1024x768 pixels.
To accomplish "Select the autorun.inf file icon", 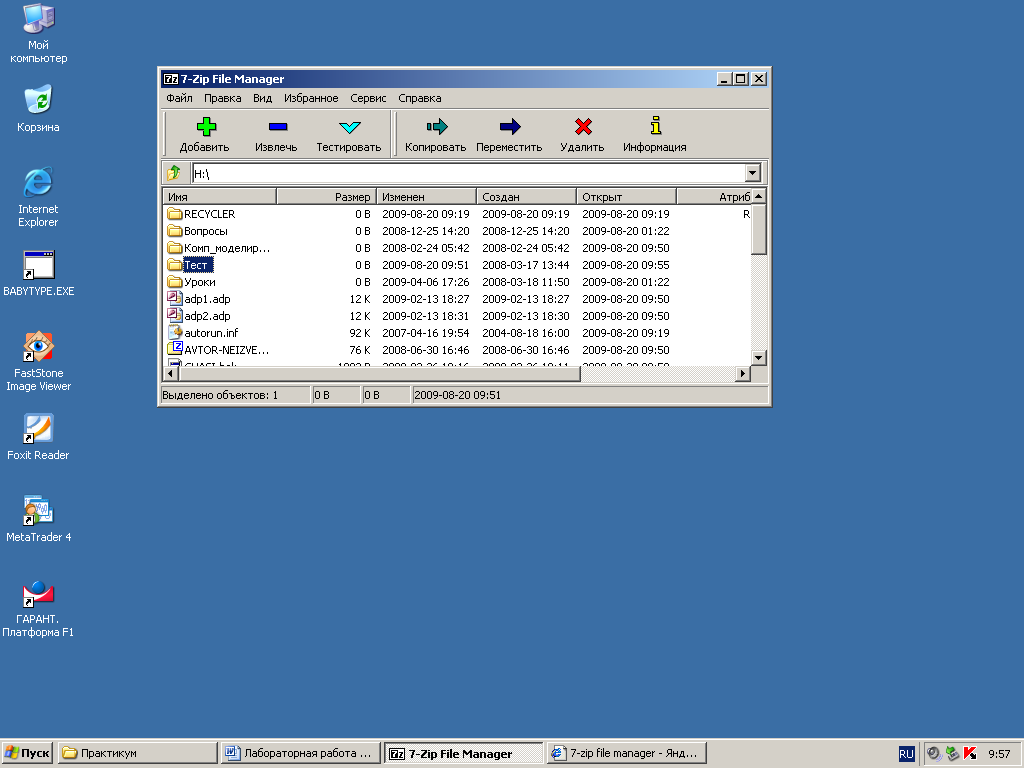I will [x=174, y=332].
